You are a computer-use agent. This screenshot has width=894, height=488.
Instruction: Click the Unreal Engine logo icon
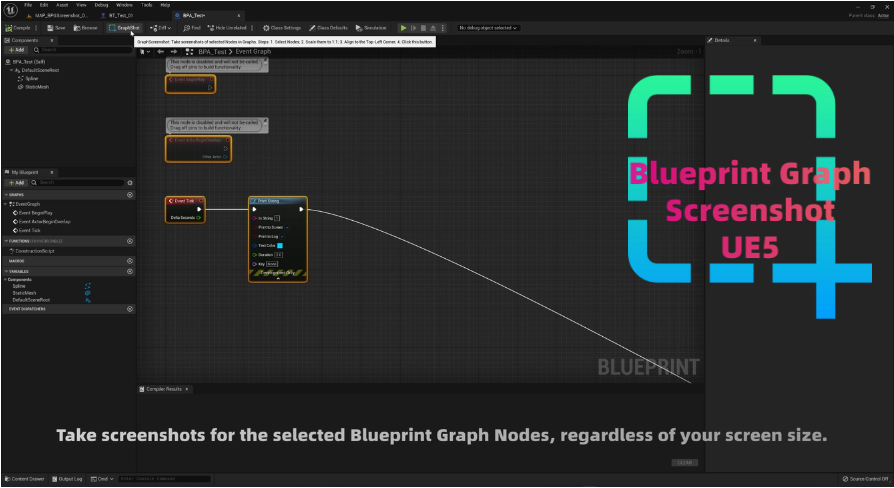(11, 10)
